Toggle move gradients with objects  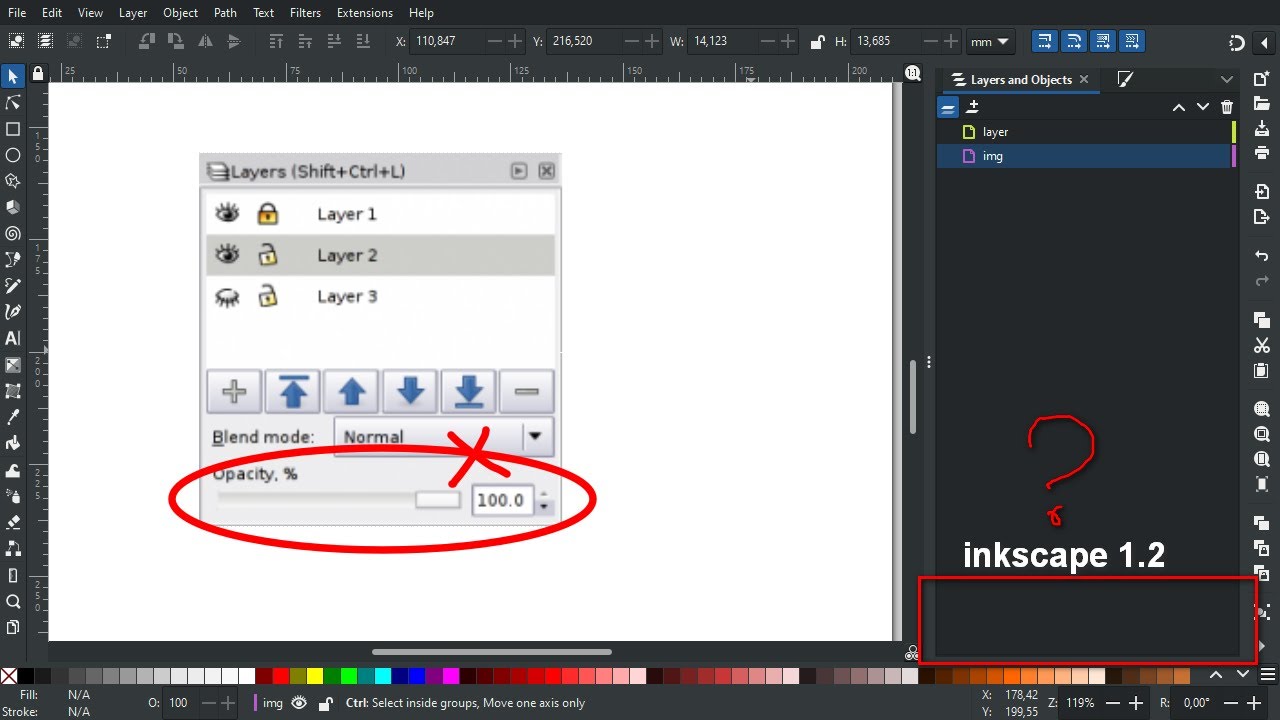(x=1103, y=41)
